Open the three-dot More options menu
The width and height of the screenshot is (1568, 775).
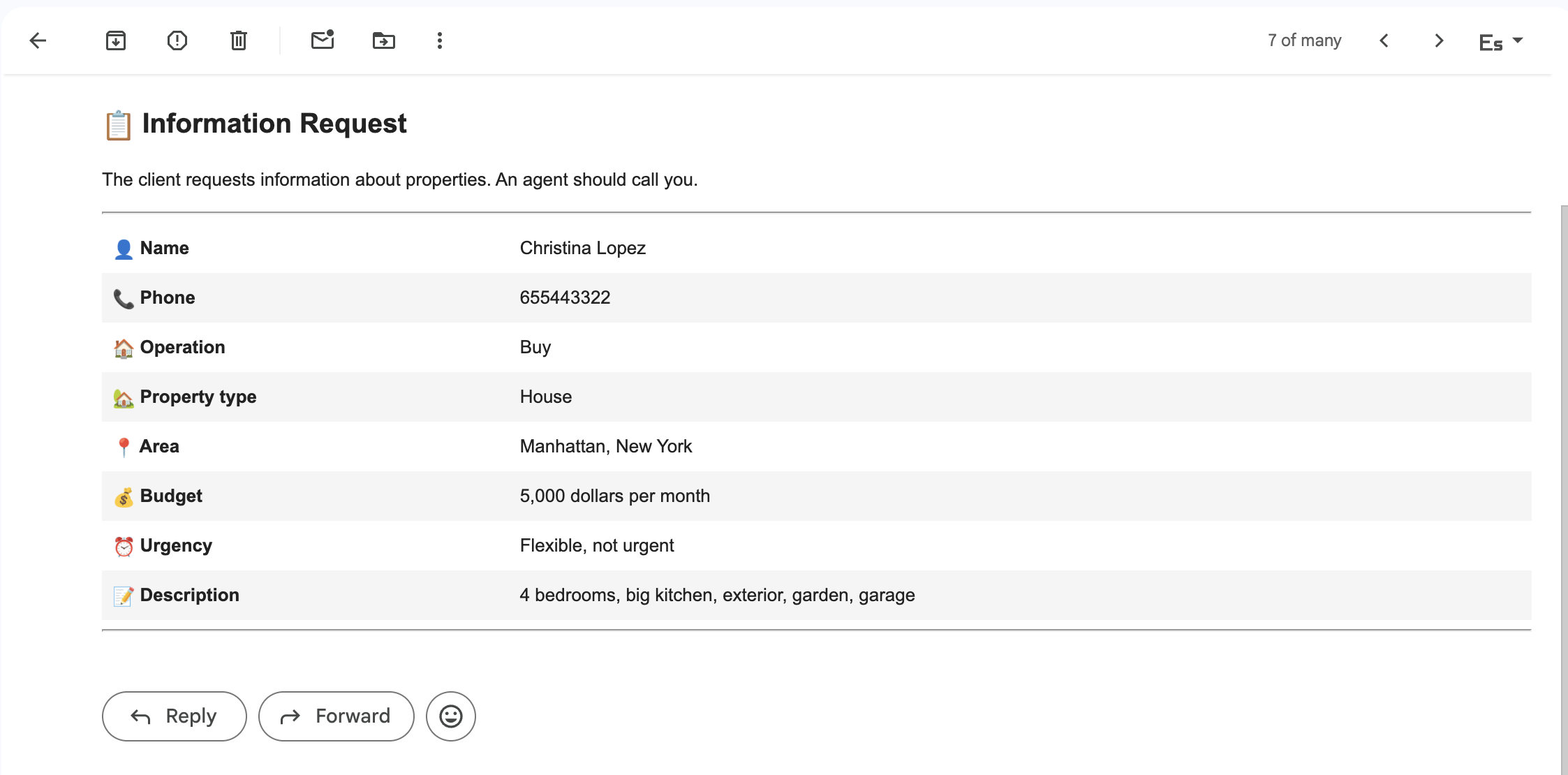point(440,40)
